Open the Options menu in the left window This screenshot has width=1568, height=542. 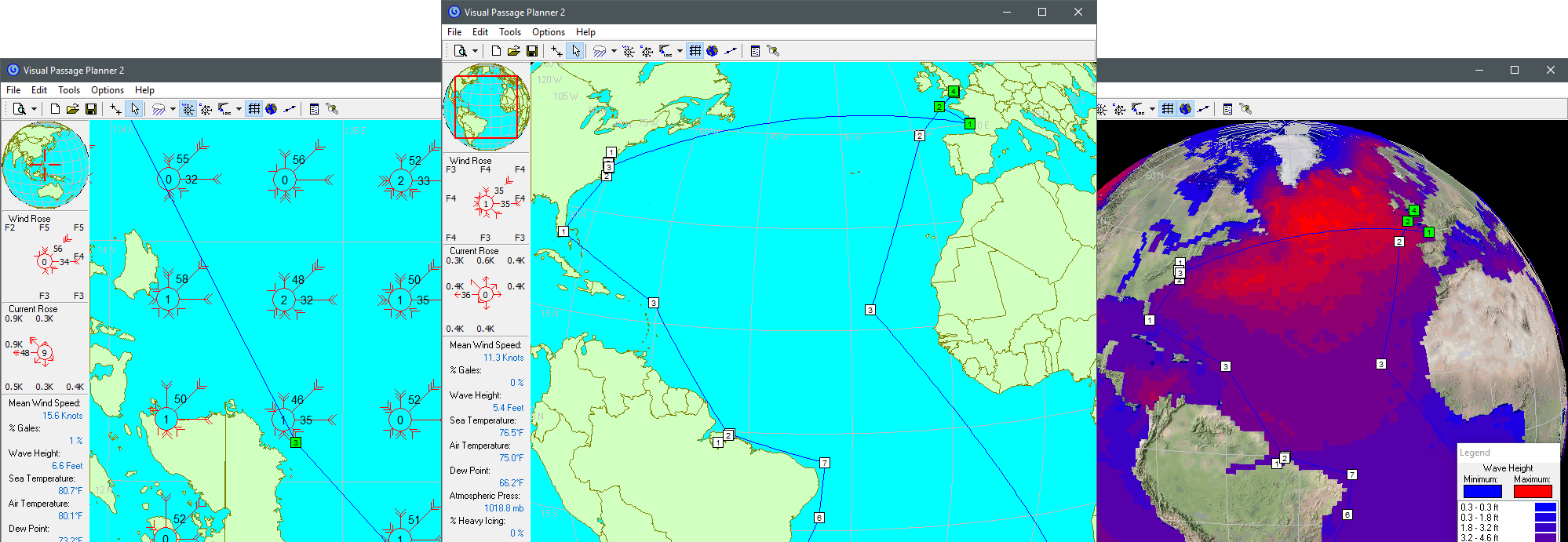[108, 90]
